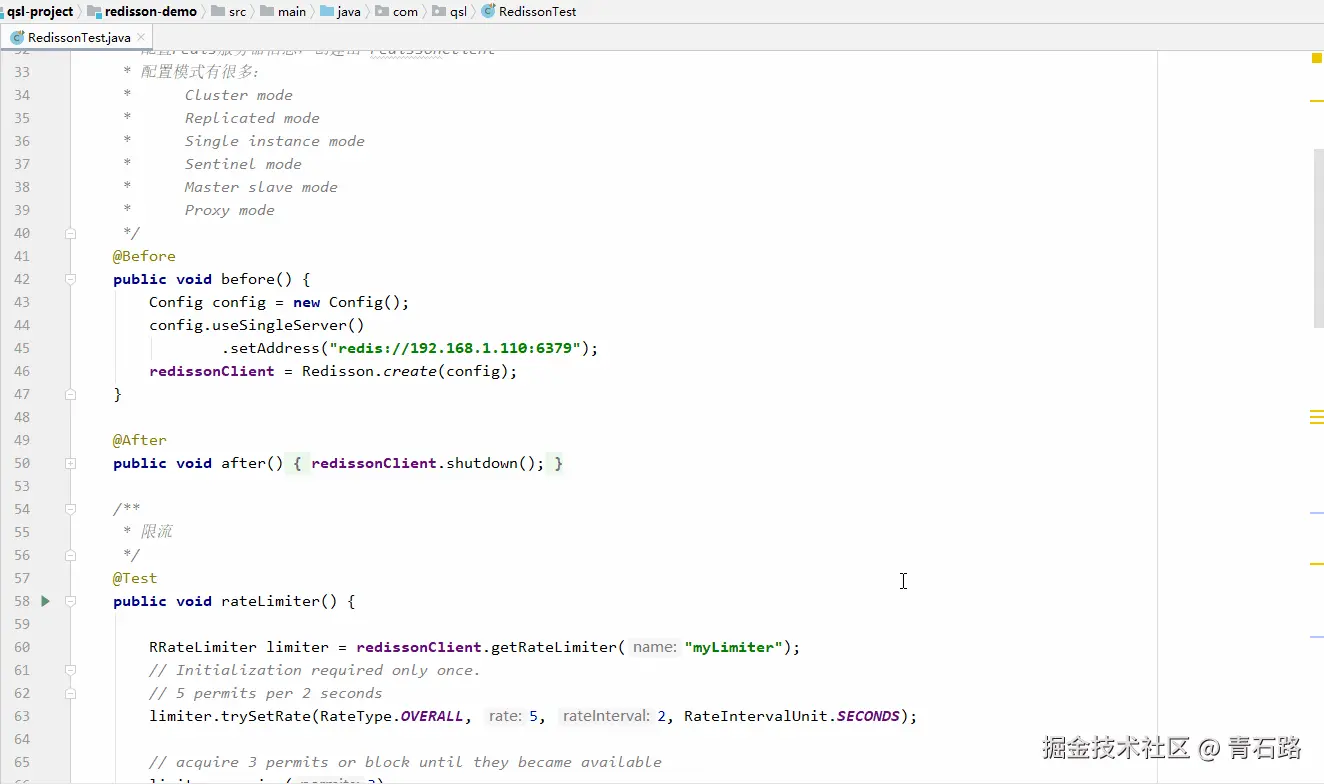
Task: Click the qsl-project breadcrumb folder icon
Action: (0, 12)
